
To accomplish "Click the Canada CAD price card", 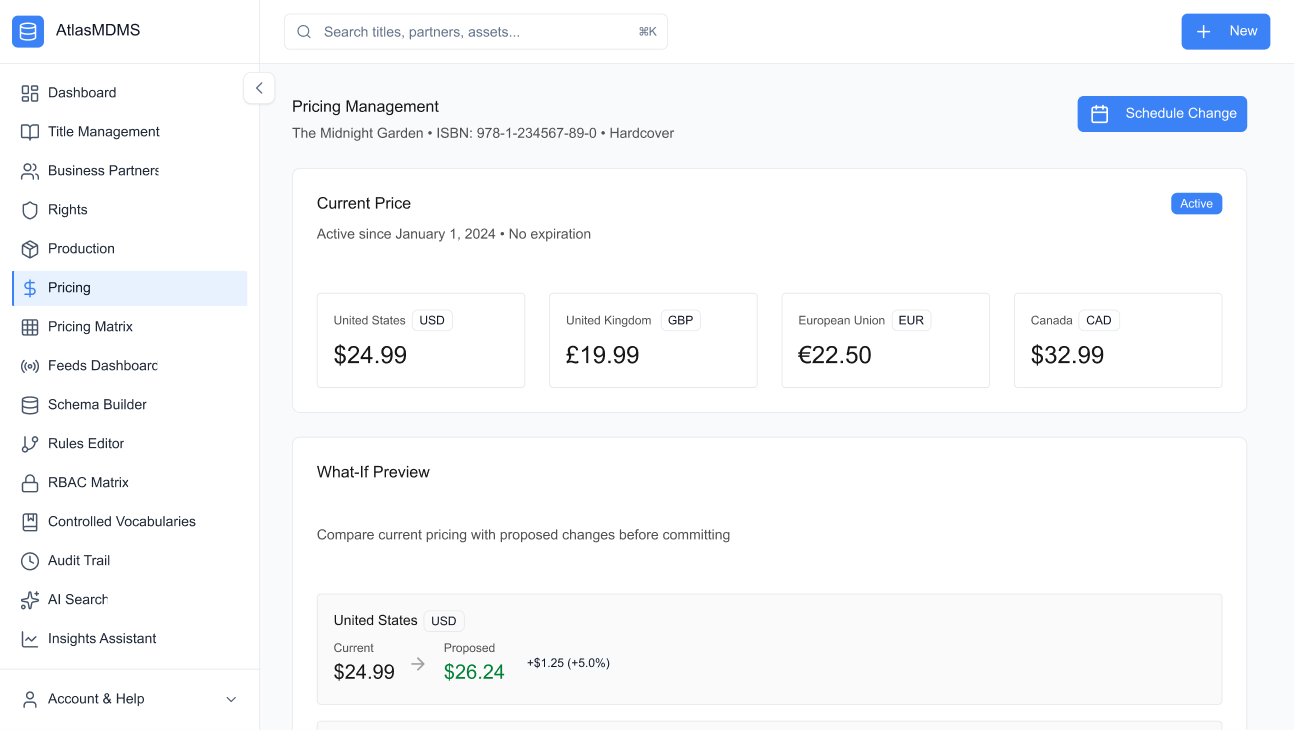I will 1117,340.
